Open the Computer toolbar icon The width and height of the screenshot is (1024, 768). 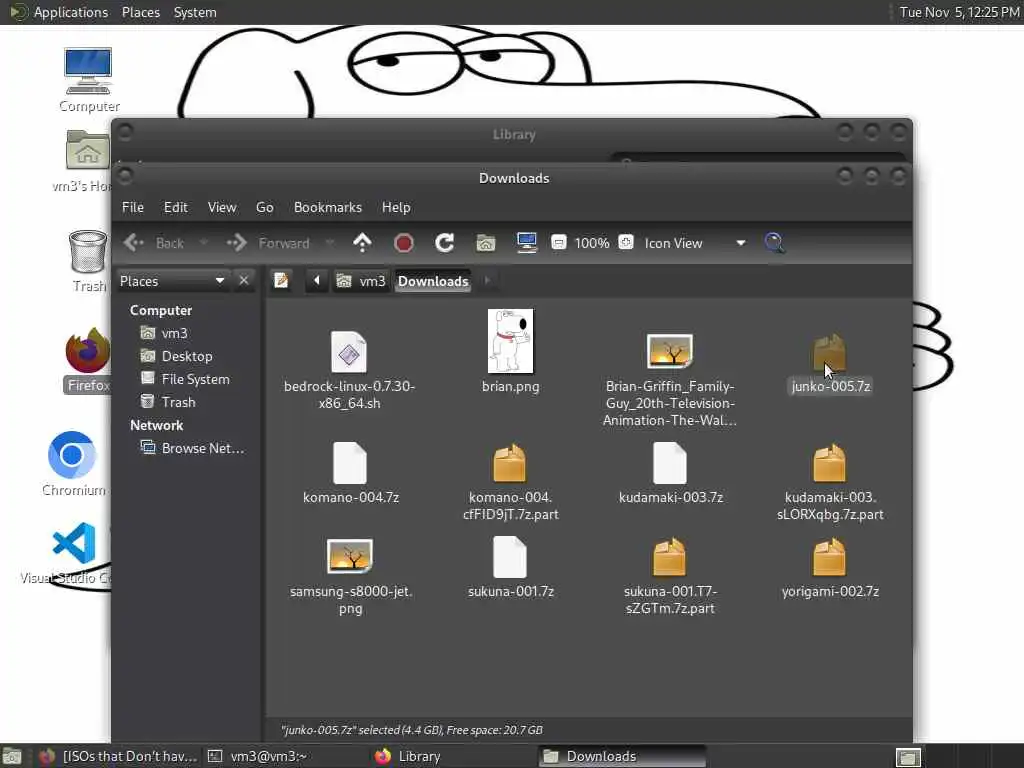point(526,243)
